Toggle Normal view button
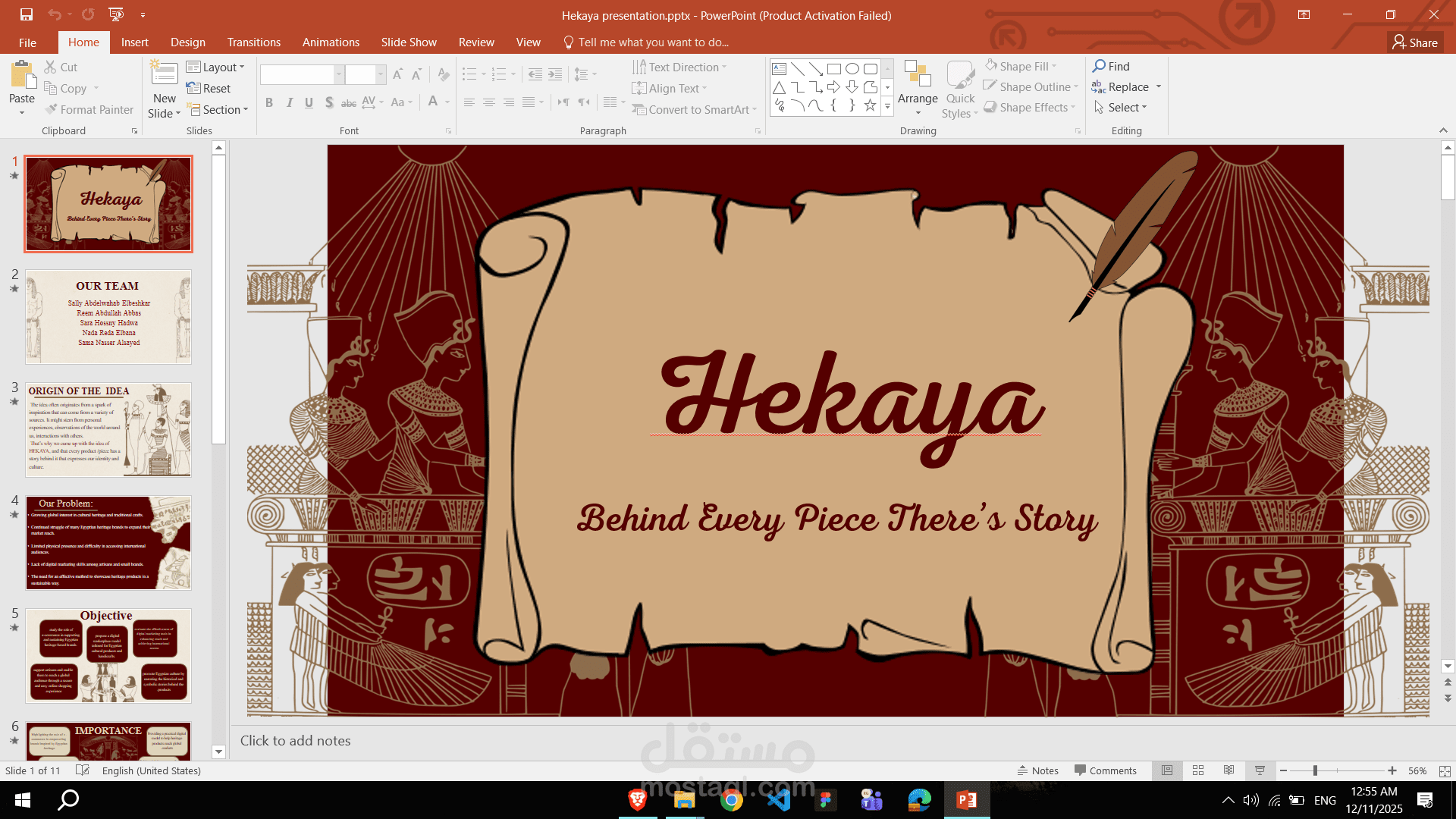The width and height of the screenshot is (1456, 819). tap(1167, 770)
